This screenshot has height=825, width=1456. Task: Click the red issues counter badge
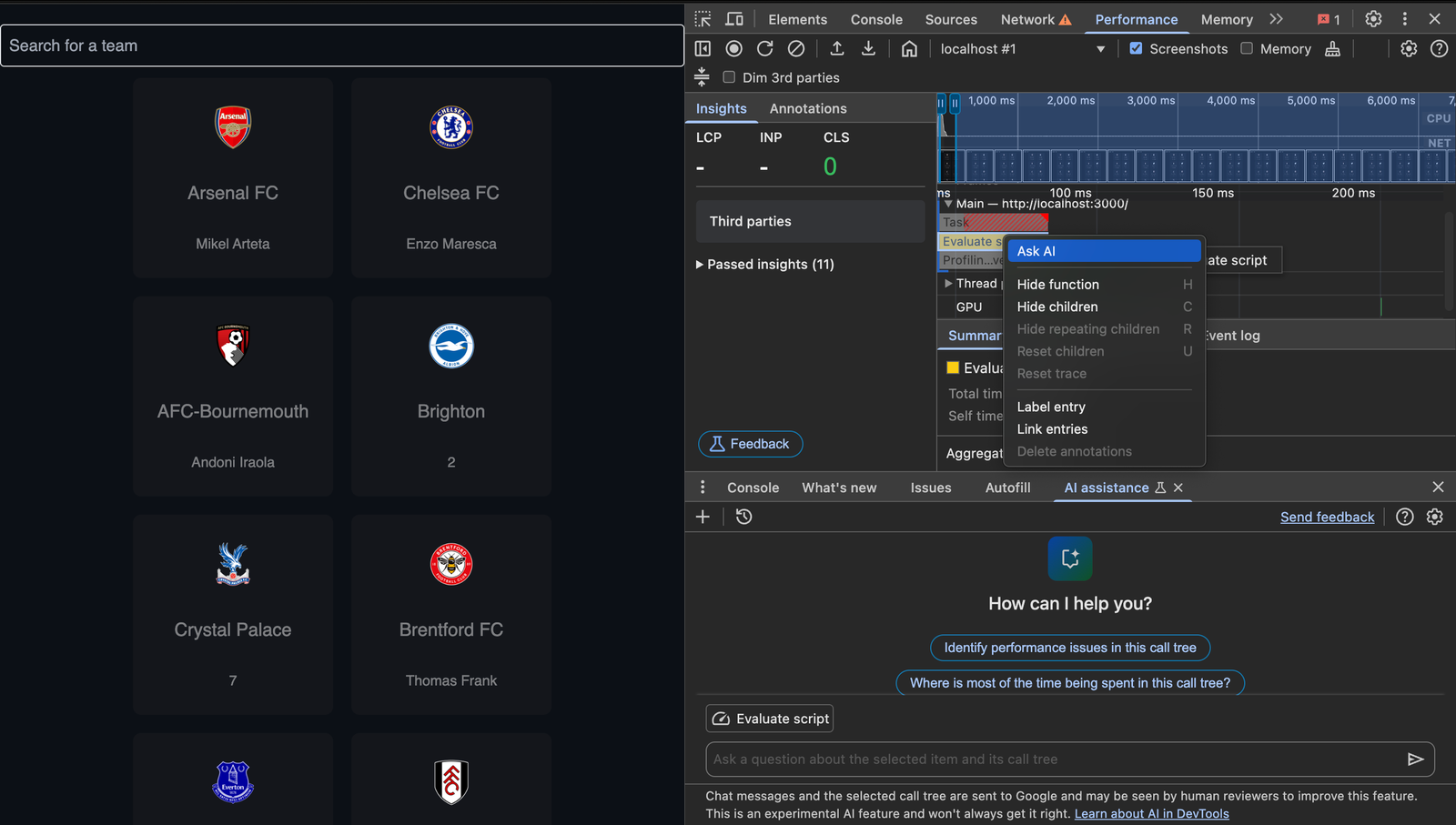tap(1329, 19)
